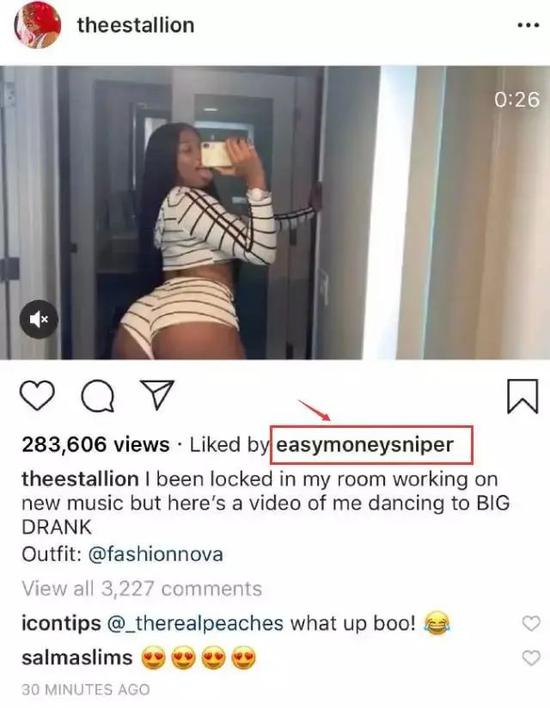Open icontips commenter profile
550x708 pixels.
(61, 624)
